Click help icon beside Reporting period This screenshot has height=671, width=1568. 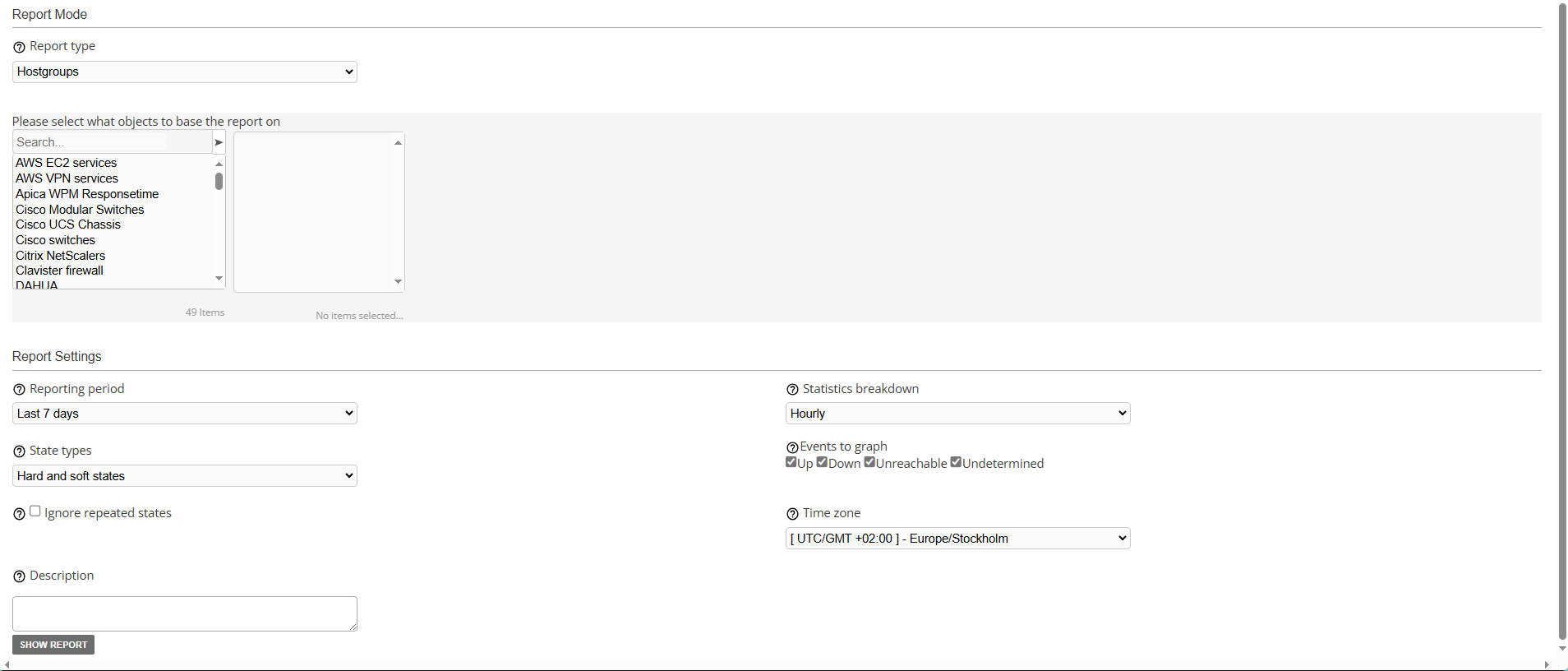pyautogui.click(x=19, y=390)
